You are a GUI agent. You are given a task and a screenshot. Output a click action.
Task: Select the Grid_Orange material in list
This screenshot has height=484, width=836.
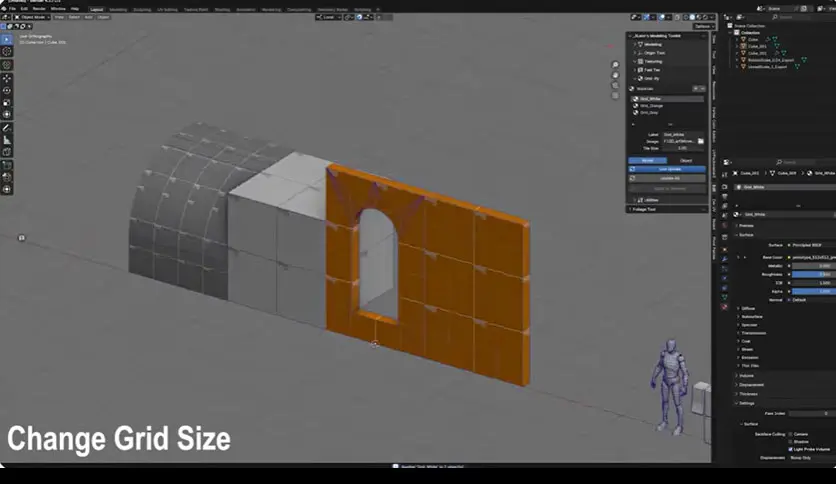point(667,106)
